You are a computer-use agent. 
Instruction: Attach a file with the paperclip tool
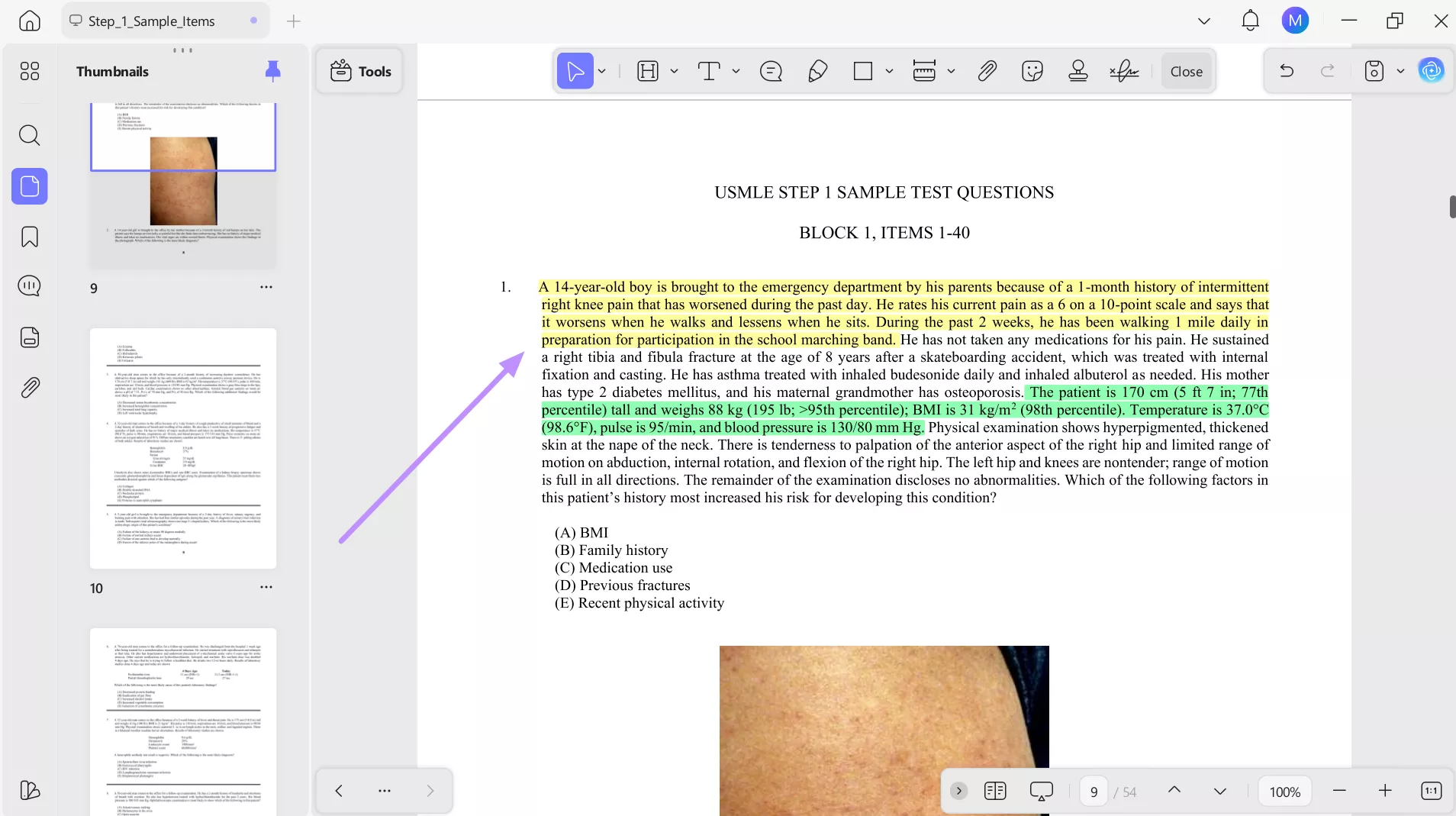(987, 71)
